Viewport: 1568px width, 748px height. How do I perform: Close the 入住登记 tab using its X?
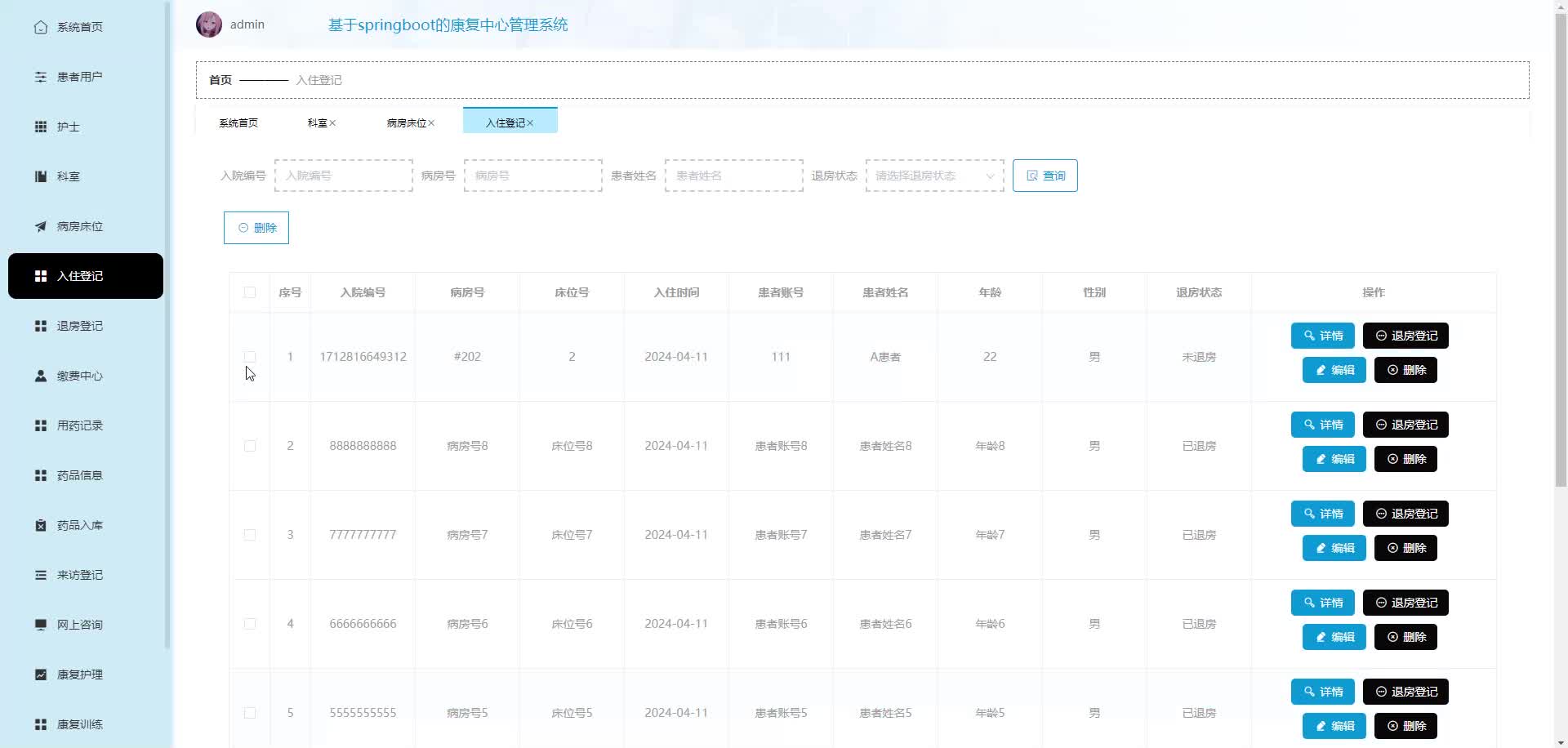(530, 123)
